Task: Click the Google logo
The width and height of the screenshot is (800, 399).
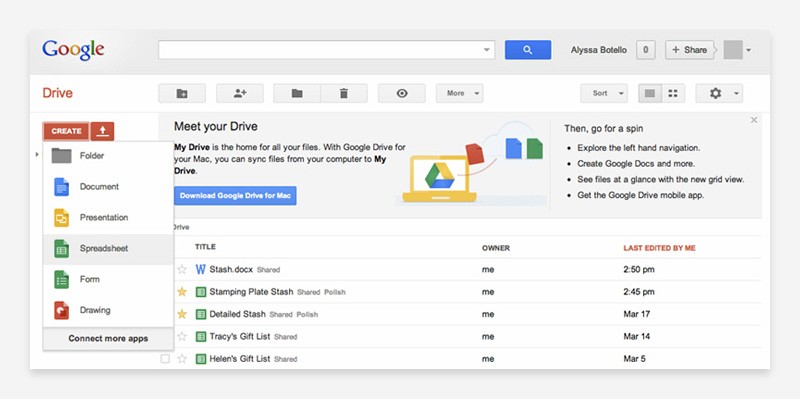Action: click(73, 50)
